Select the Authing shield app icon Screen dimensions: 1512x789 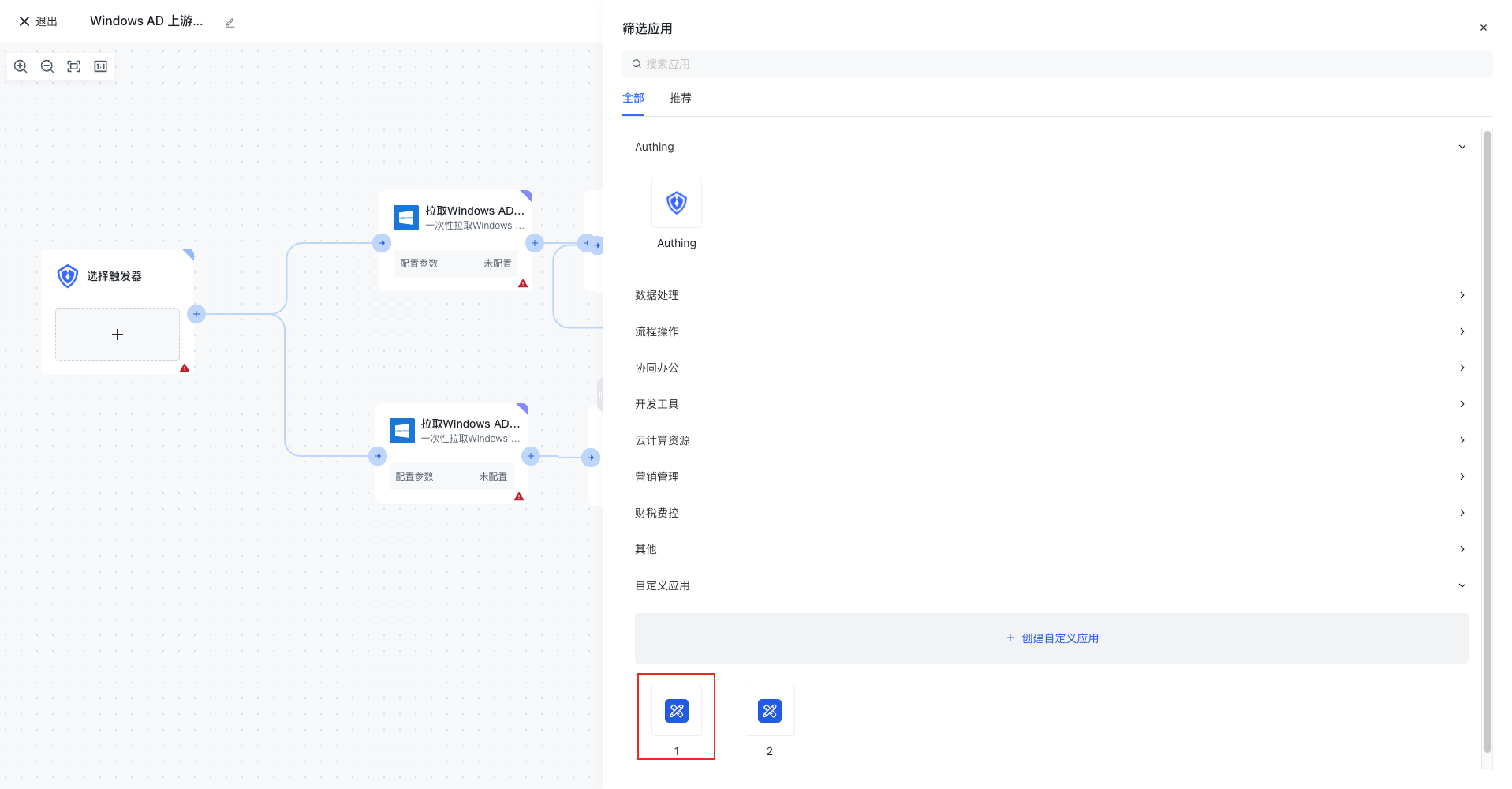[676, 204]
